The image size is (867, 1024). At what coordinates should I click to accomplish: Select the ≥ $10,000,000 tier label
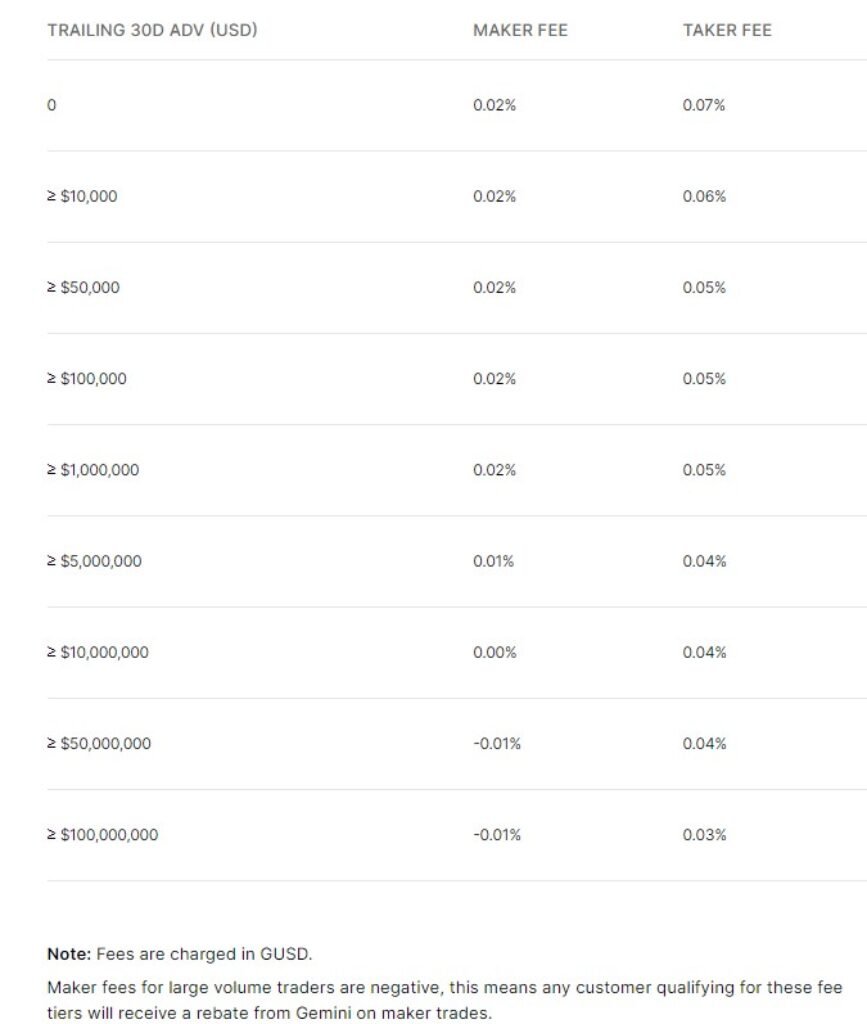tap(98, 652)
